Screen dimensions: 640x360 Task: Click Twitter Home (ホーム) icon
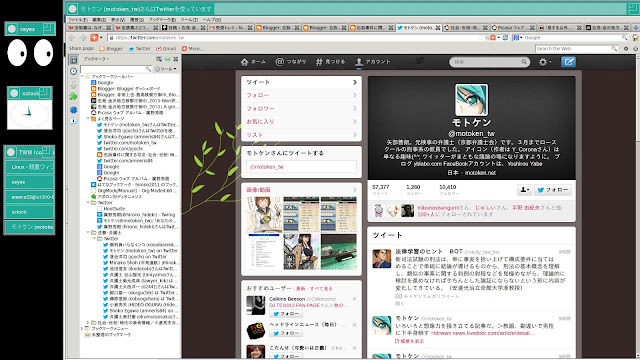(x=244, y=62)
